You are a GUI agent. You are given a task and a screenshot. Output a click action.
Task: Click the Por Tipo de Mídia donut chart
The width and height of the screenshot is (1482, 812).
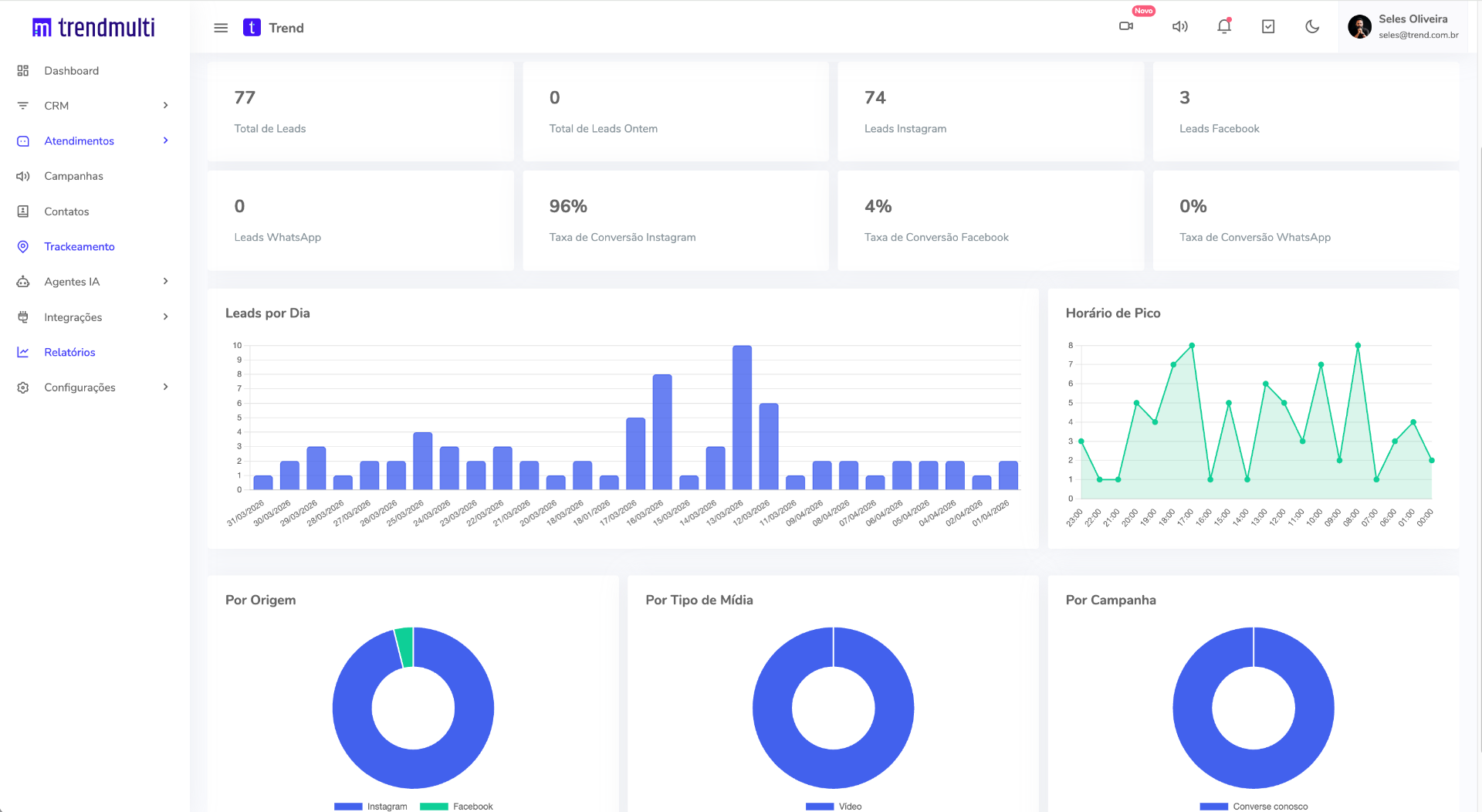point(834,708)
